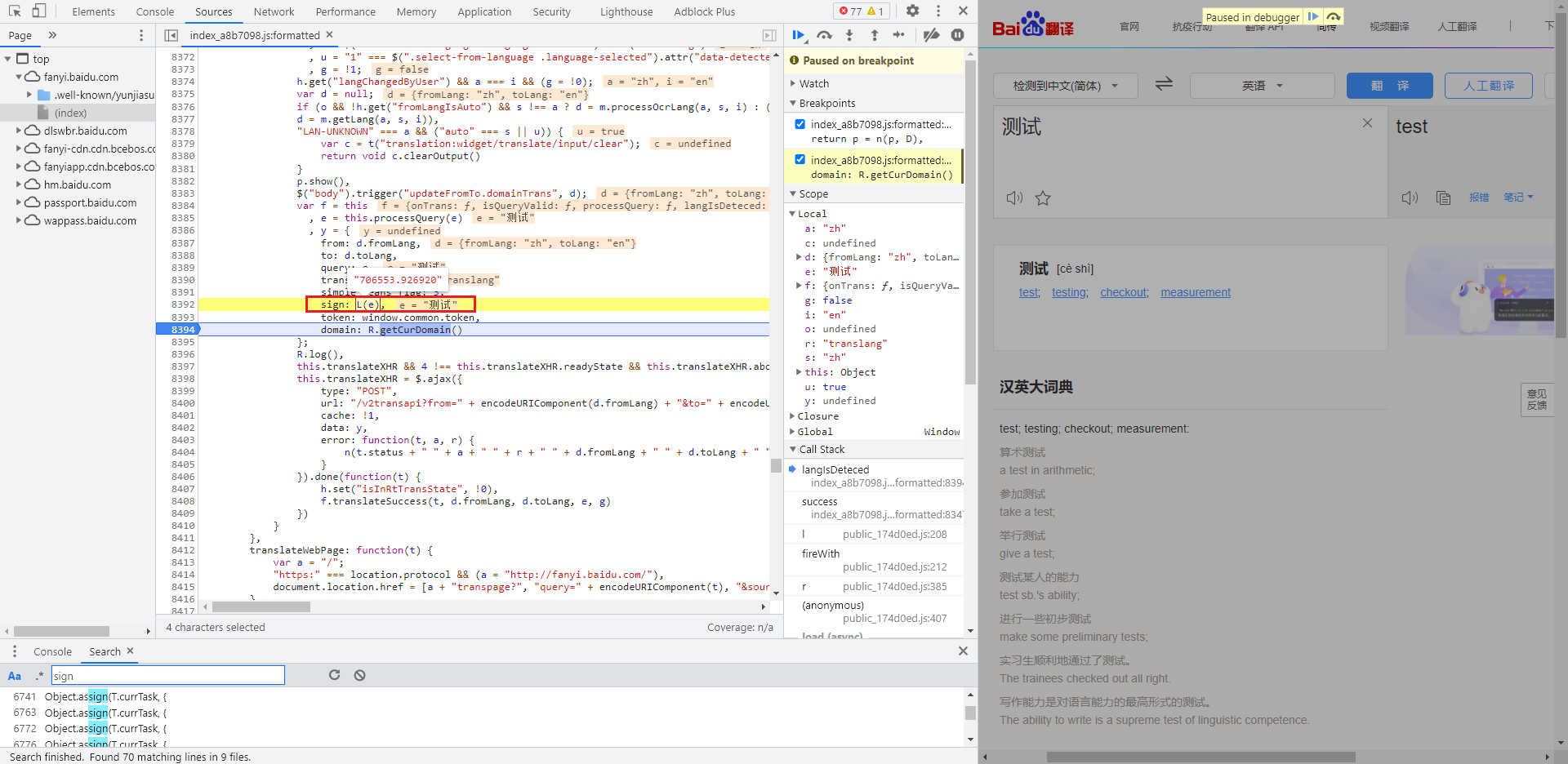Open DevTools settings gear
Viewport: 1568px width, 764px height.
coord(913,11)
